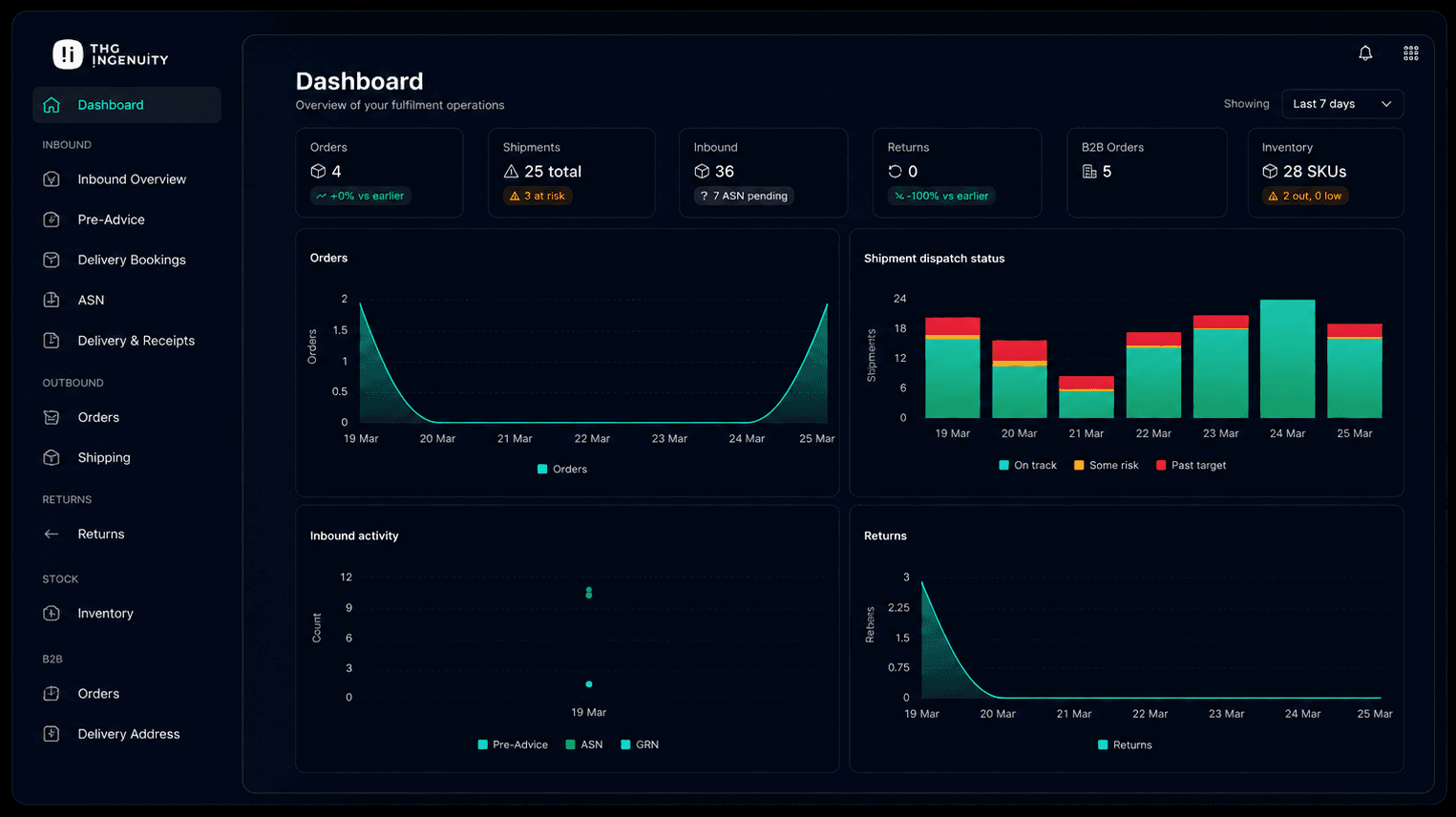
Task: Toggle the GRN legend series
Action: tap(640, 744)
